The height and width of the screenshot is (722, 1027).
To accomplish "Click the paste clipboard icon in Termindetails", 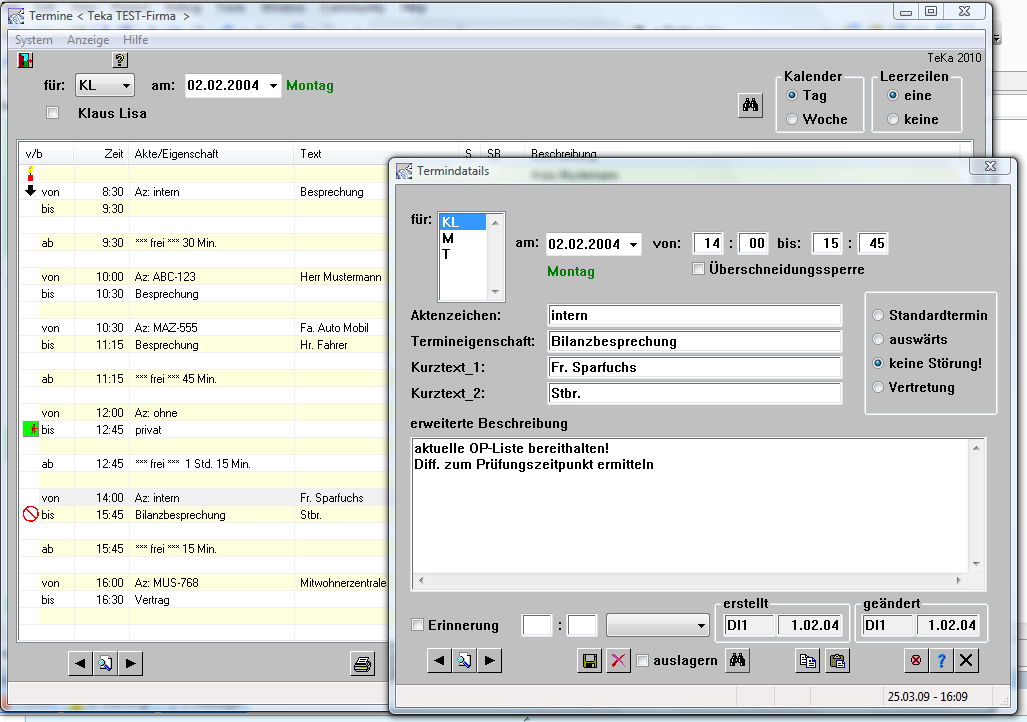I will [x=837, y=661].
